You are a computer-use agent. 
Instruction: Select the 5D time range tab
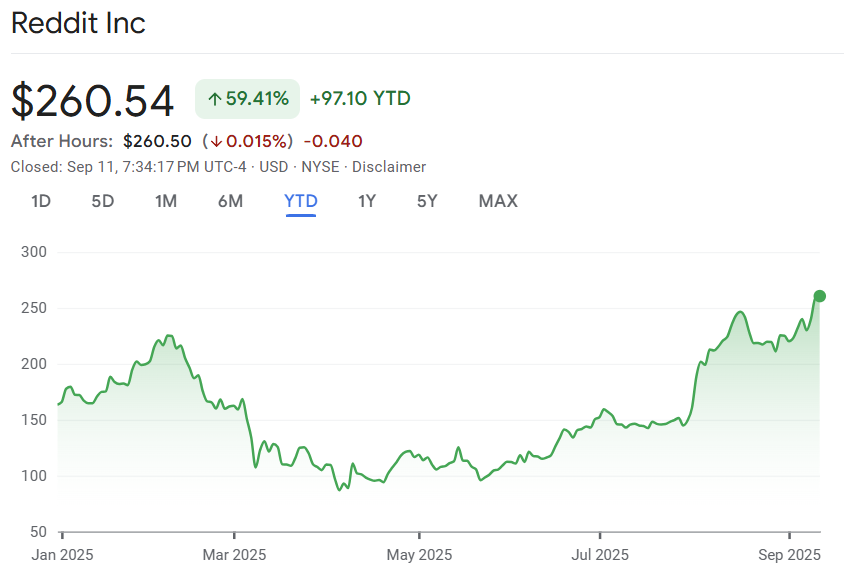coord(102,201)
